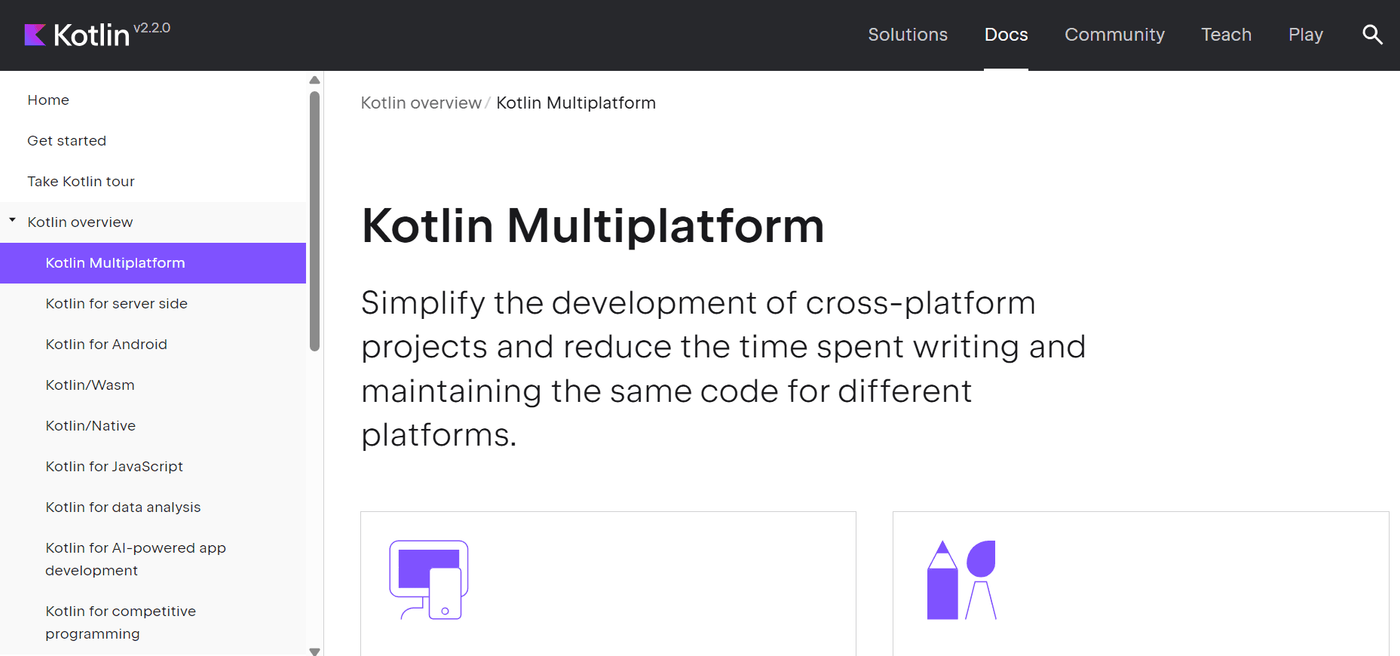Viewport: 1400px width, 656px height.
Task: Click the sidebar scrollbar down arrow
Action: [x=314, y=650]
